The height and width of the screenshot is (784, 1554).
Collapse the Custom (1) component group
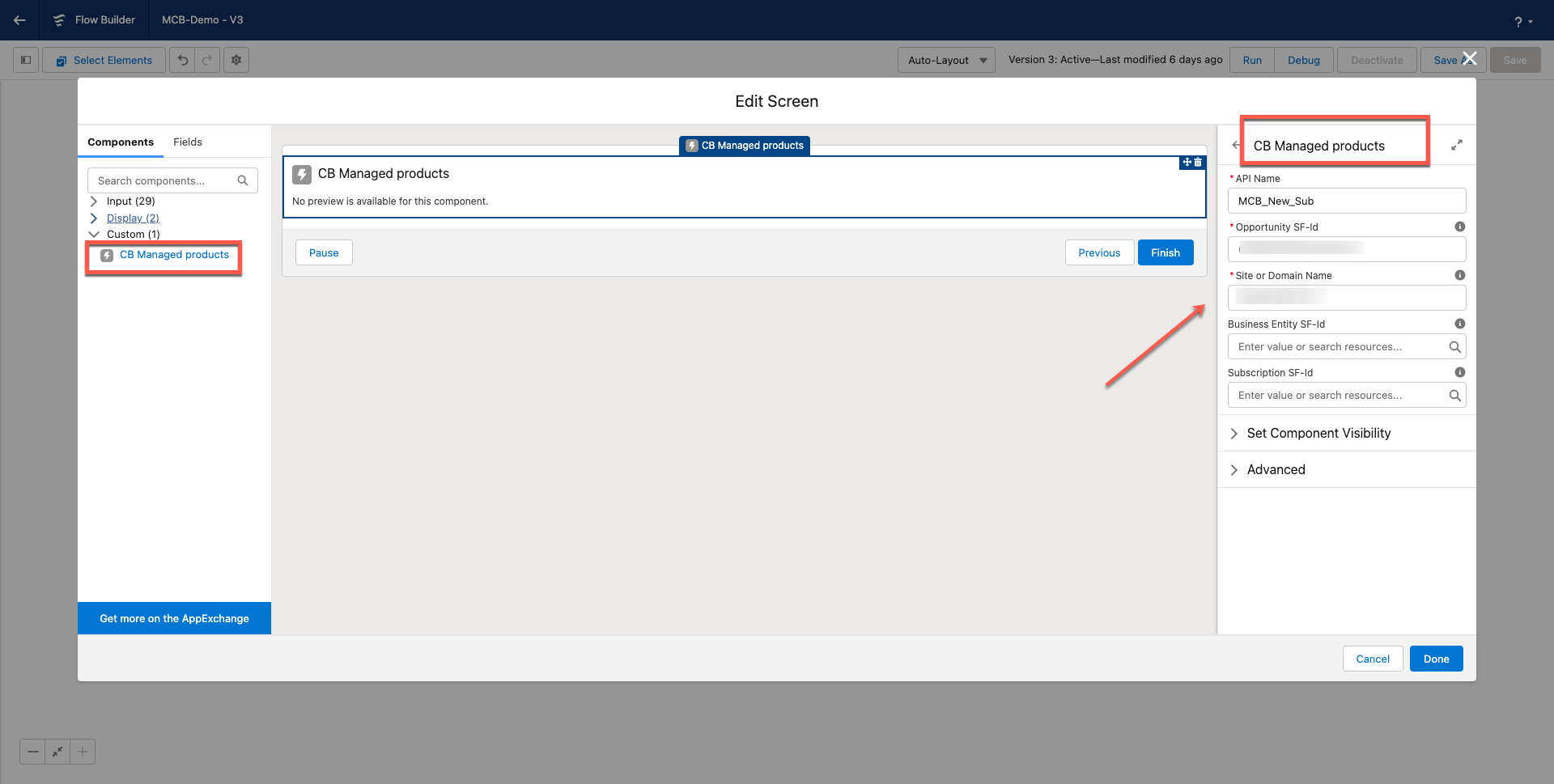tap(94, 235)
